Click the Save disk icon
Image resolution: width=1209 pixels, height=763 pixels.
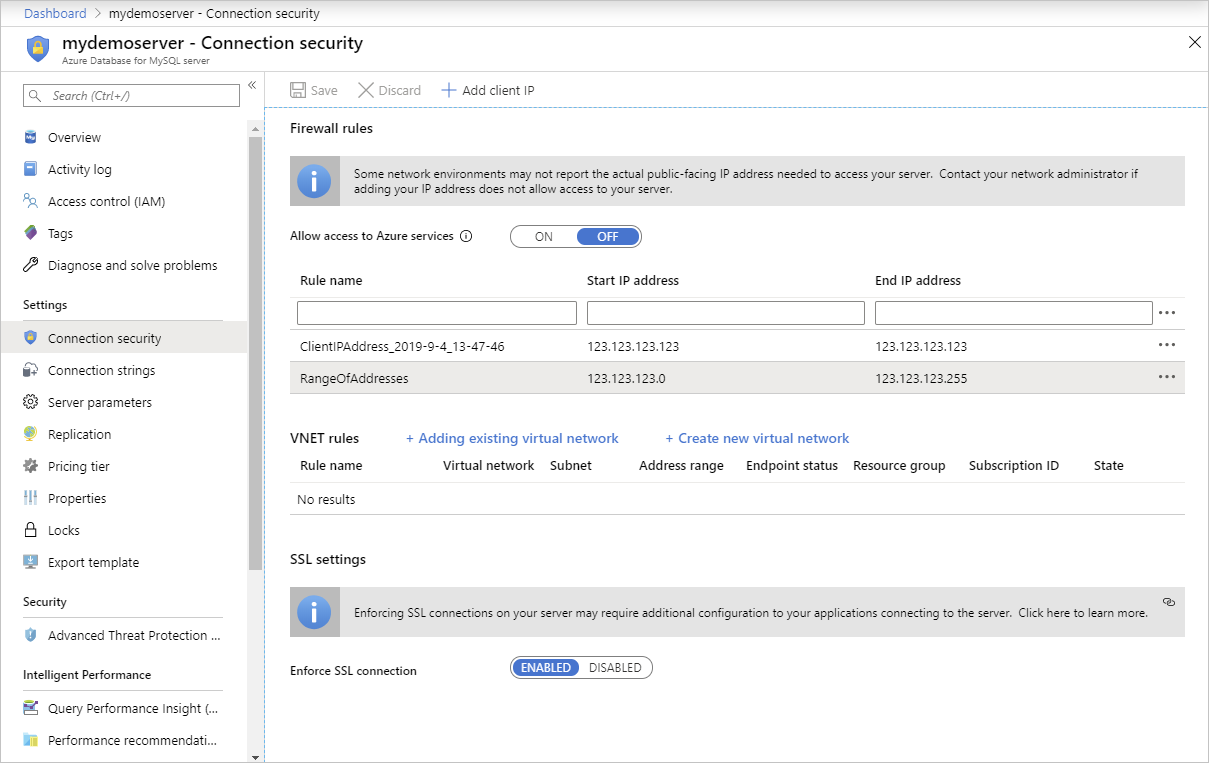[298, 90]
